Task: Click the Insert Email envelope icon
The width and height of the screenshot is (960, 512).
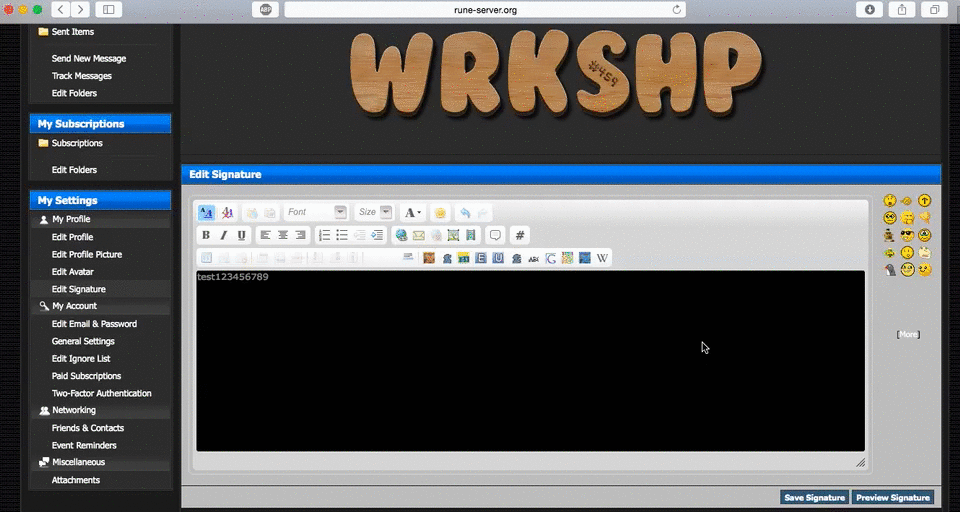Action: pyautogui.click(x=419, y=235)
